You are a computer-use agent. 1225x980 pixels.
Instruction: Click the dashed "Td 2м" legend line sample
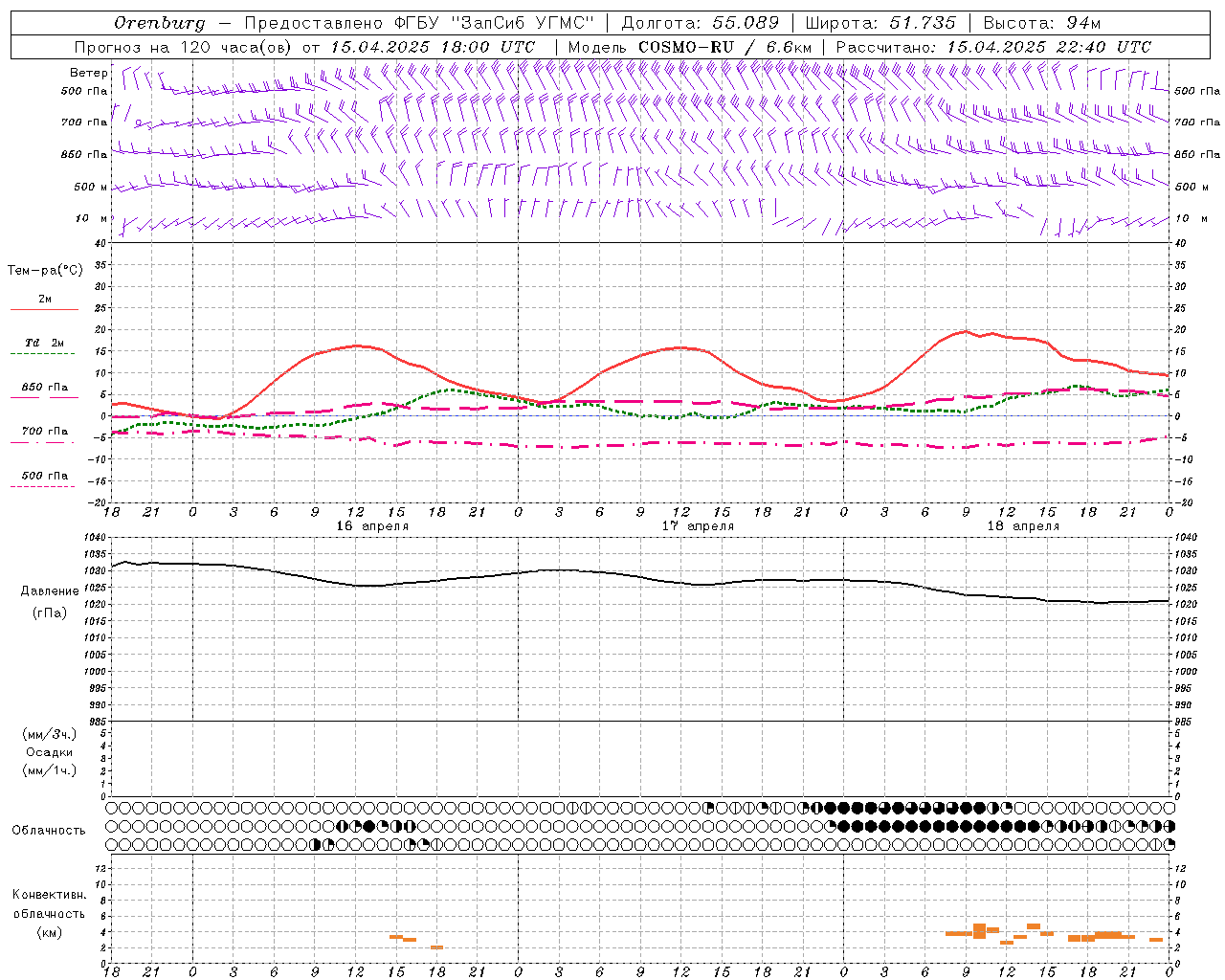tap(42, 354)
